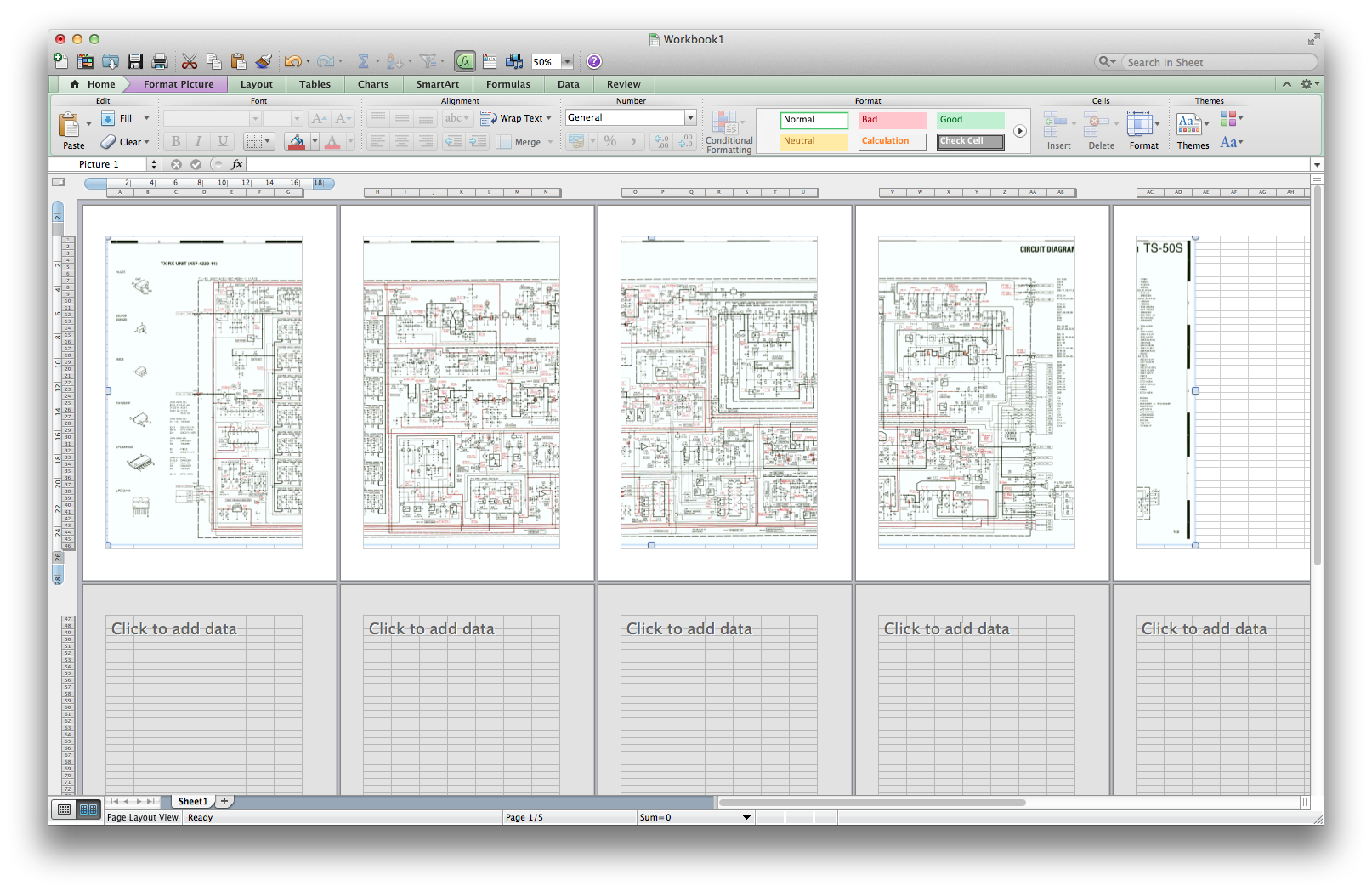The image size is (1372, 892).
Task: Switch to Normal view button
Action: coord(65,810)
